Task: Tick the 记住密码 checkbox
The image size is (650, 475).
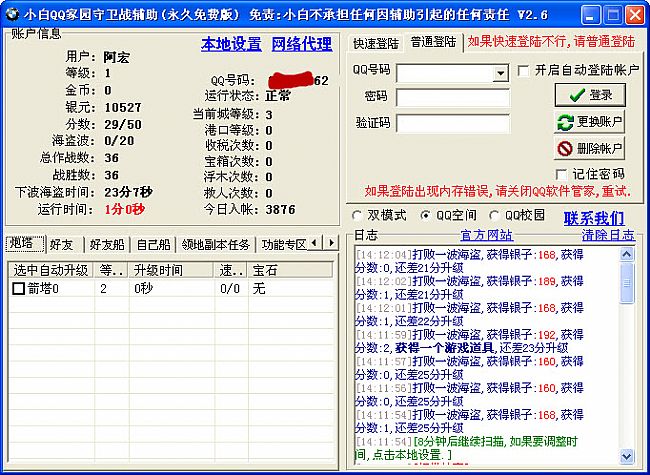Action: (x=561, y=174)
